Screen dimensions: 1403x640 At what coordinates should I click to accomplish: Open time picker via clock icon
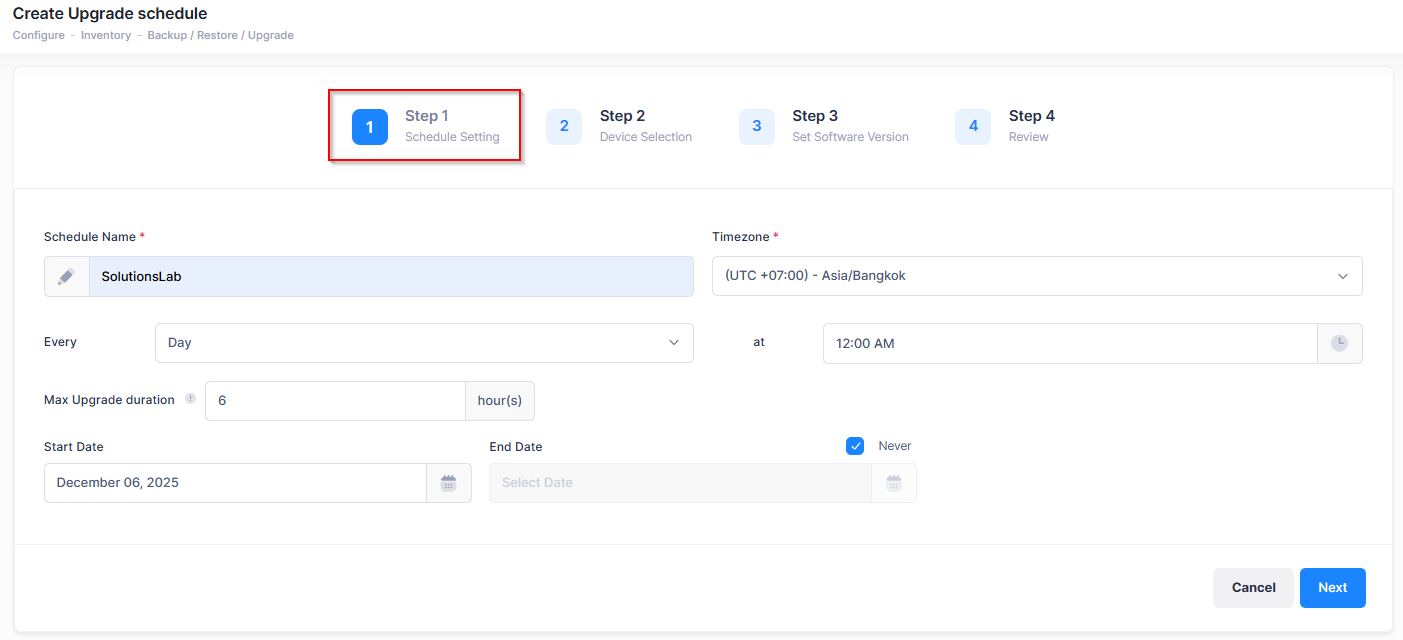point(1339,343)
